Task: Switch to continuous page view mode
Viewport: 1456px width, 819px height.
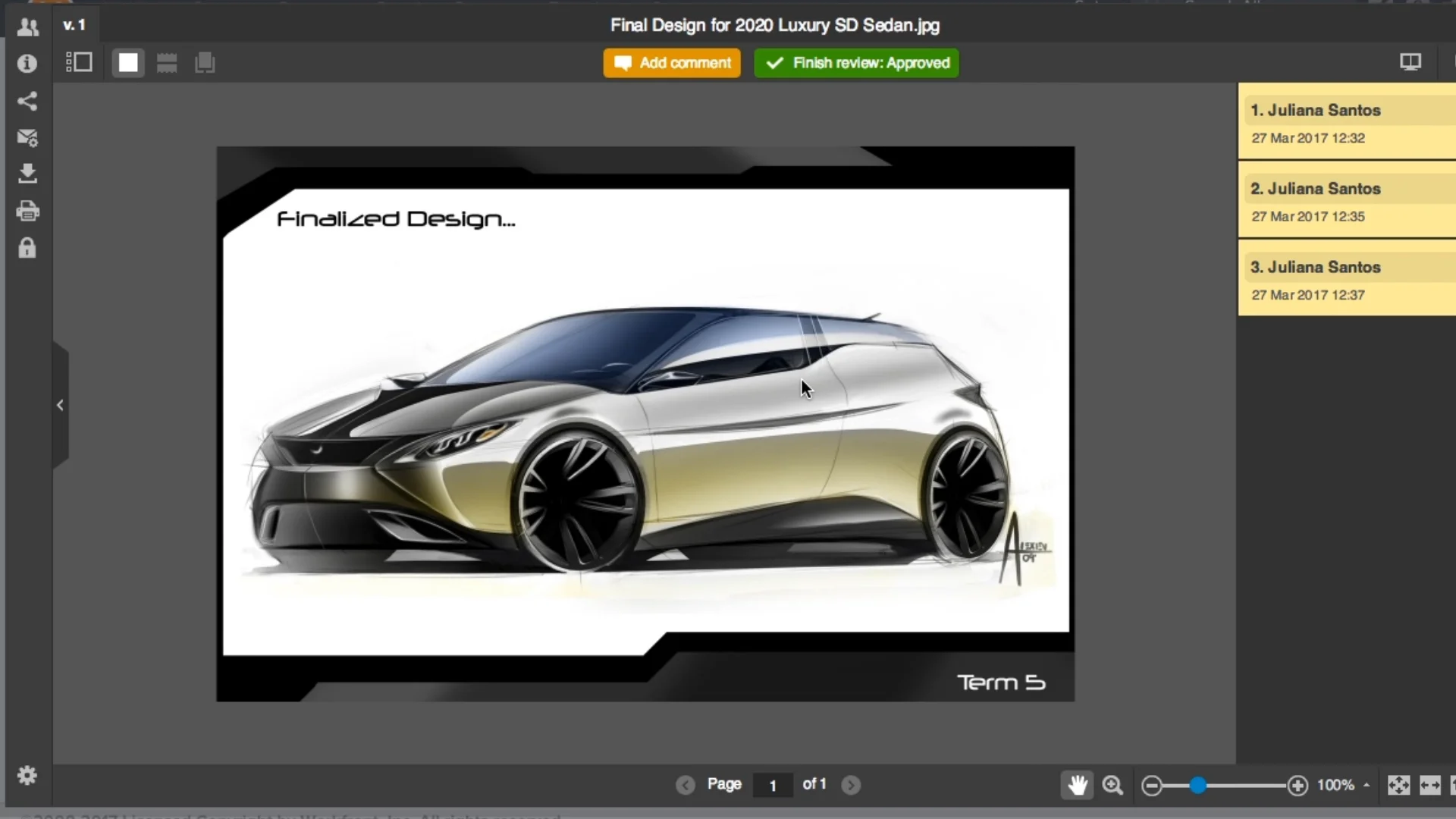Action: pos(167,63)
